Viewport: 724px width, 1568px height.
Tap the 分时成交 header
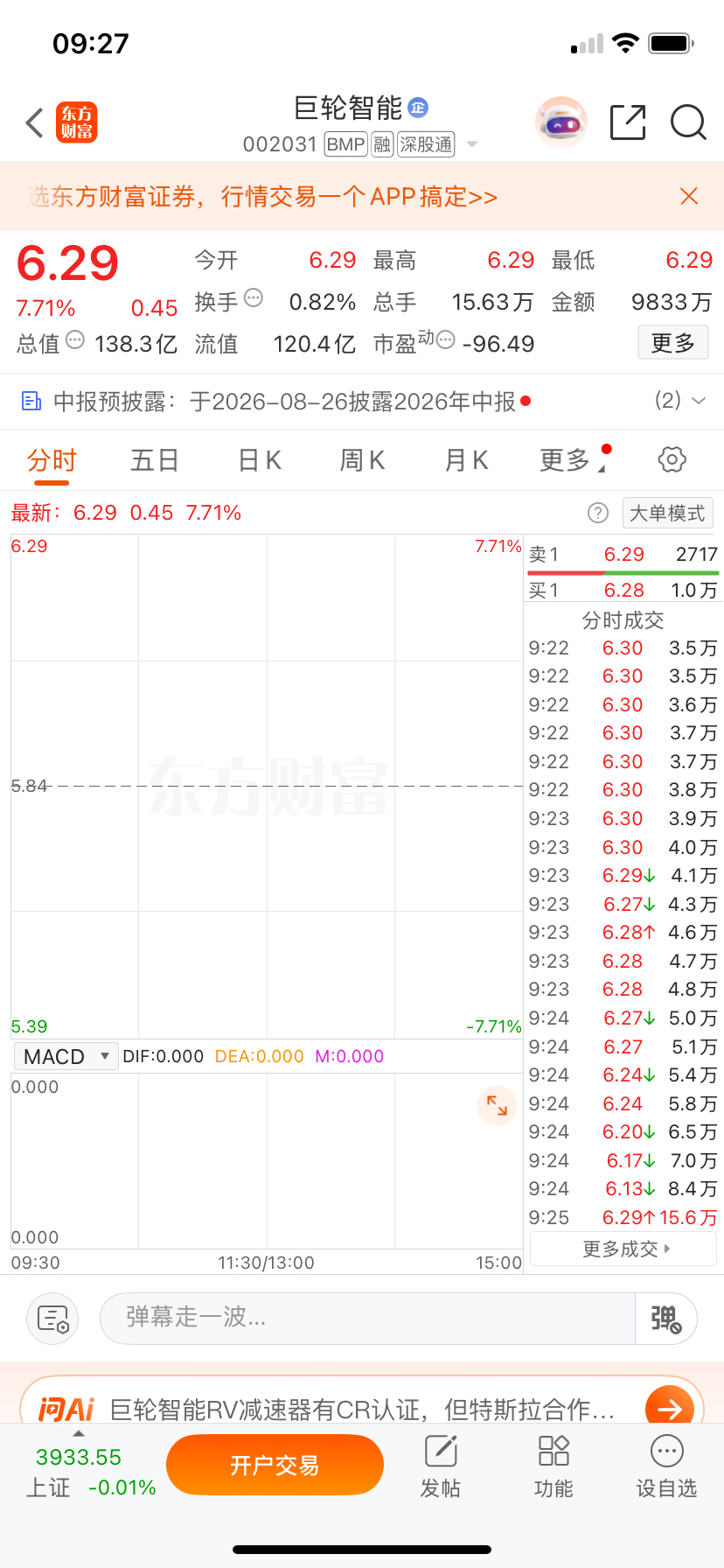click(623, 620)
